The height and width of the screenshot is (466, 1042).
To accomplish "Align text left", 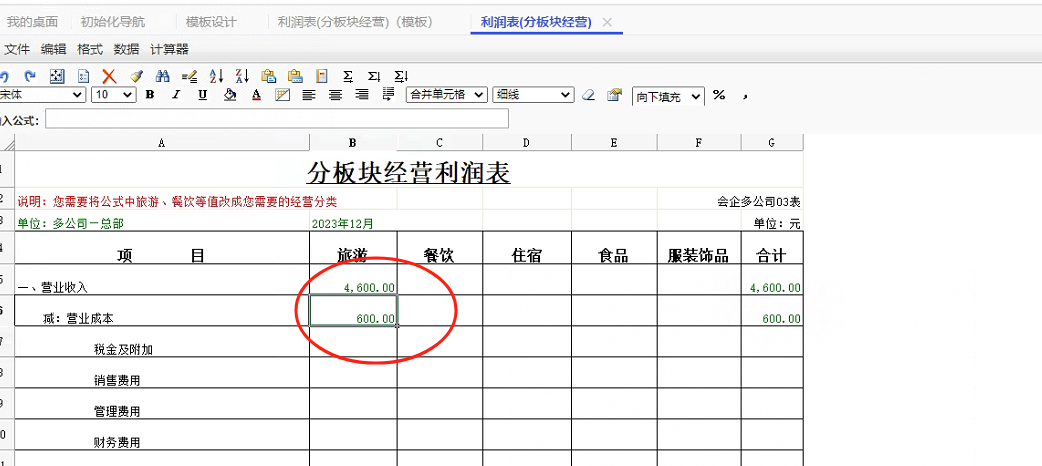I will 308,95.
